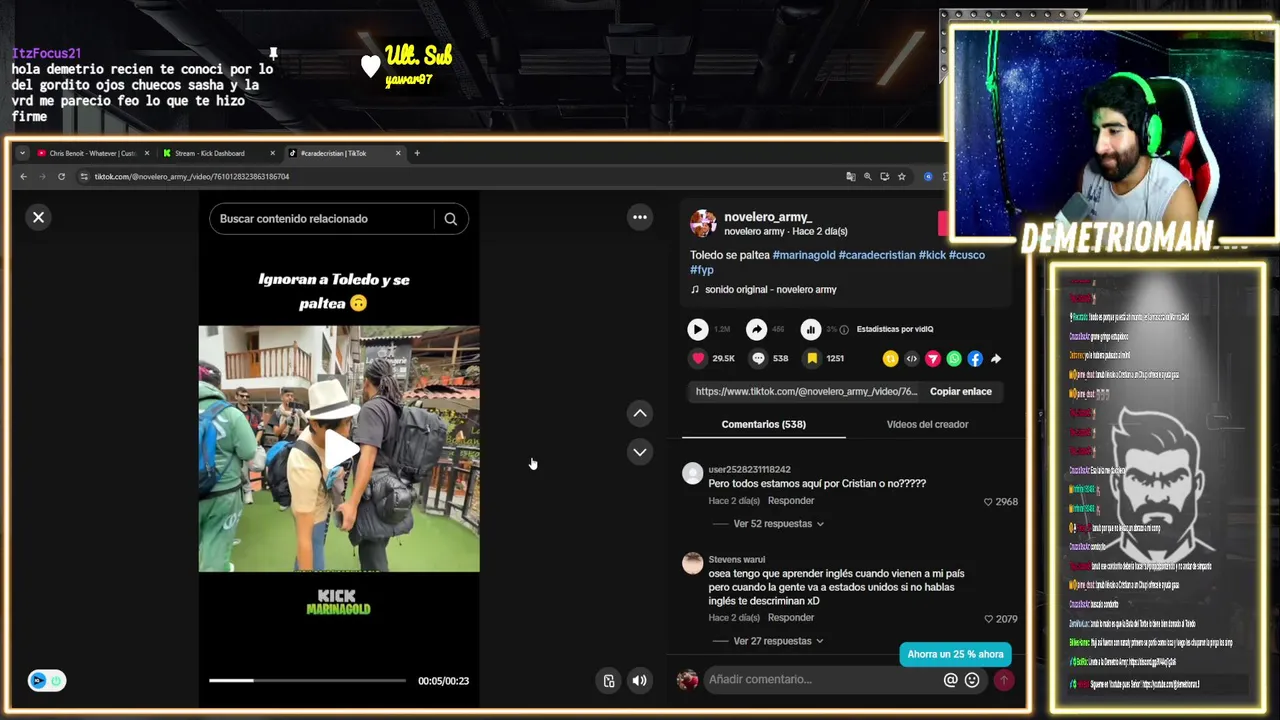Go to previous video with the up chevron
The image size is (1280, 720).
(x=640, y=413)
